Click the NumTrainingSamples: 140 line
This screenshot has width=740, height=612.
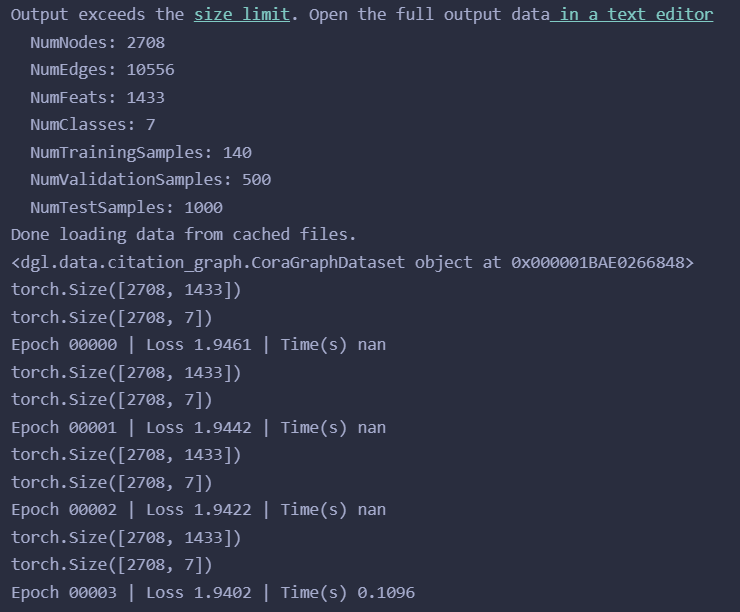(141, 152)
